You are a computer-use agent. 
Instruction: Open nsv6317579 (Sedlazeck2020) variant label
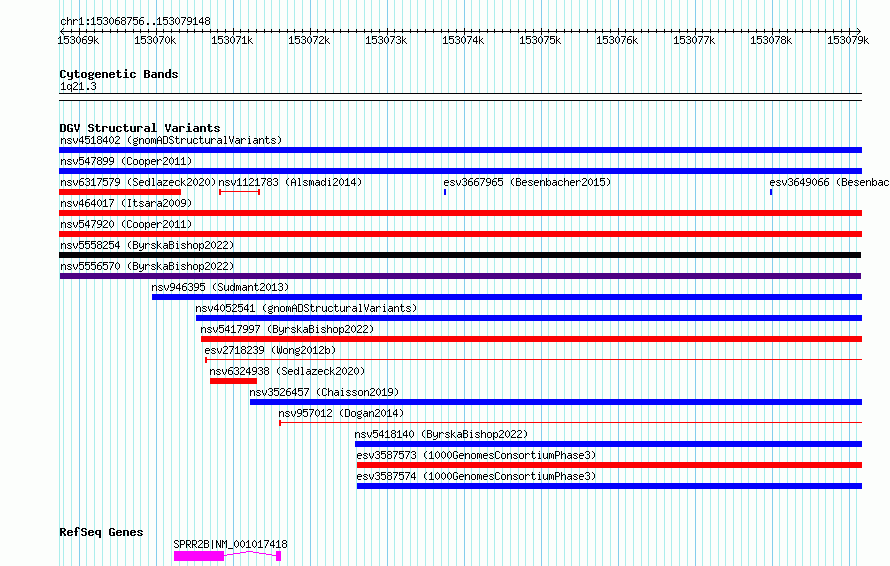tap(138, 182)
